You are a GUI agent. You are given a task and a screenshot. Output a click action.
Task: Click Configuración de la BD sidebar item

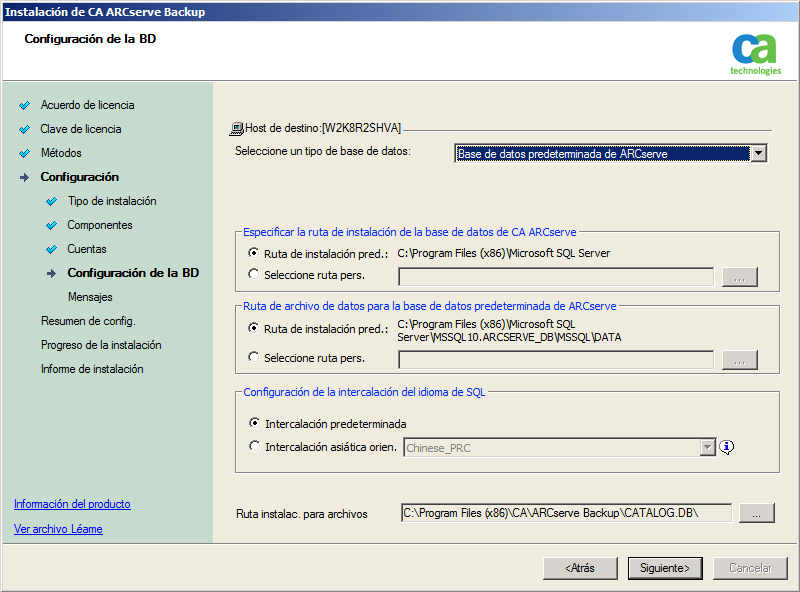[133, 273]
